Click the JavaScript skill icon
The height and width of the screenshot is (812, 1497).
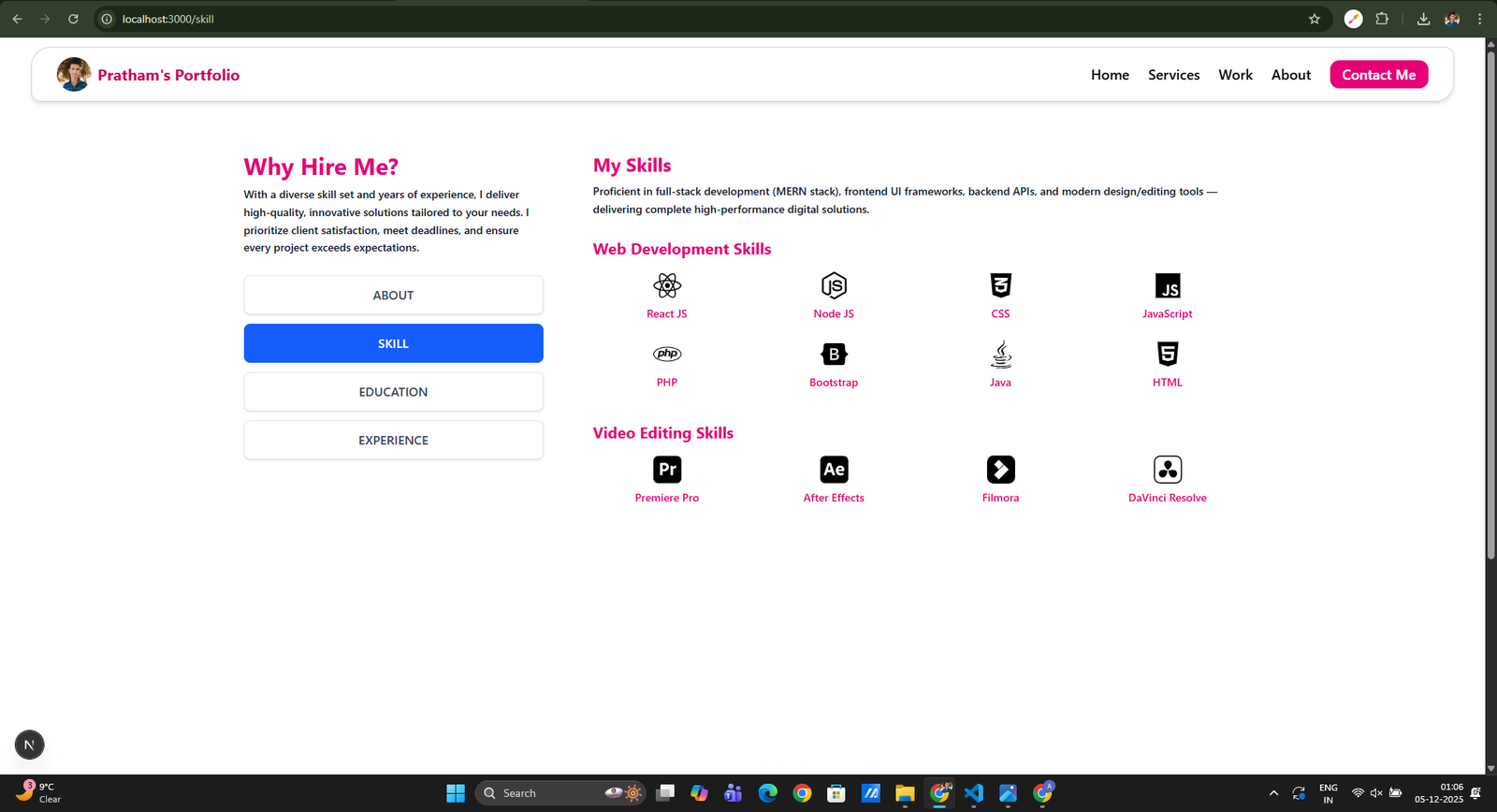pos(1168,285)
